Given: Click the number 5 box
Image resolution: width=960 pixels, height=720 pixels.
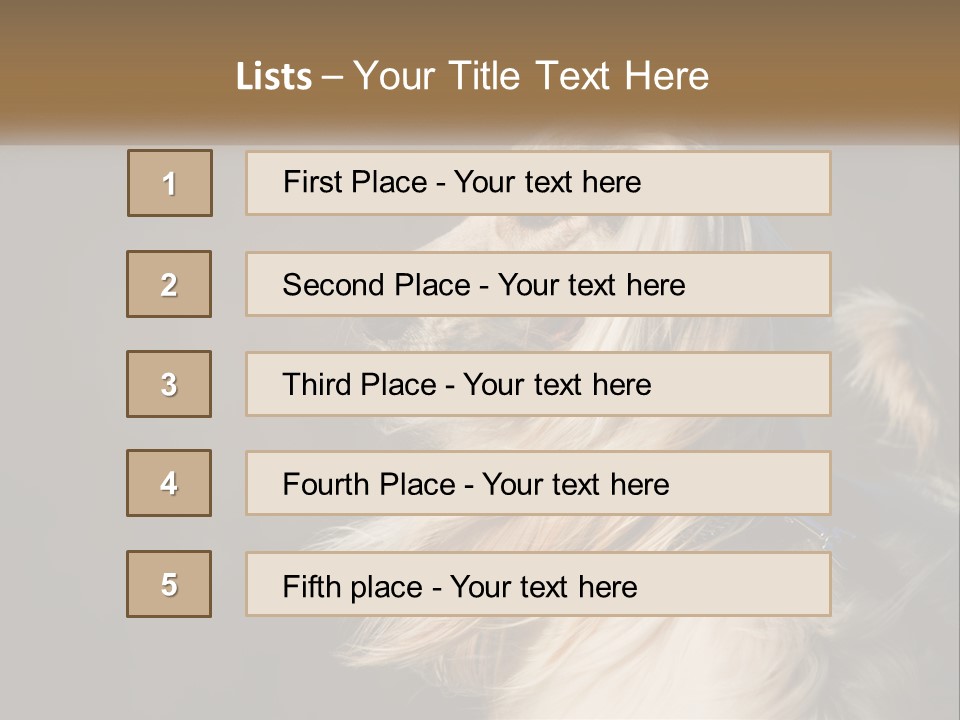Looking at the screenshot, I should point(169,584).
